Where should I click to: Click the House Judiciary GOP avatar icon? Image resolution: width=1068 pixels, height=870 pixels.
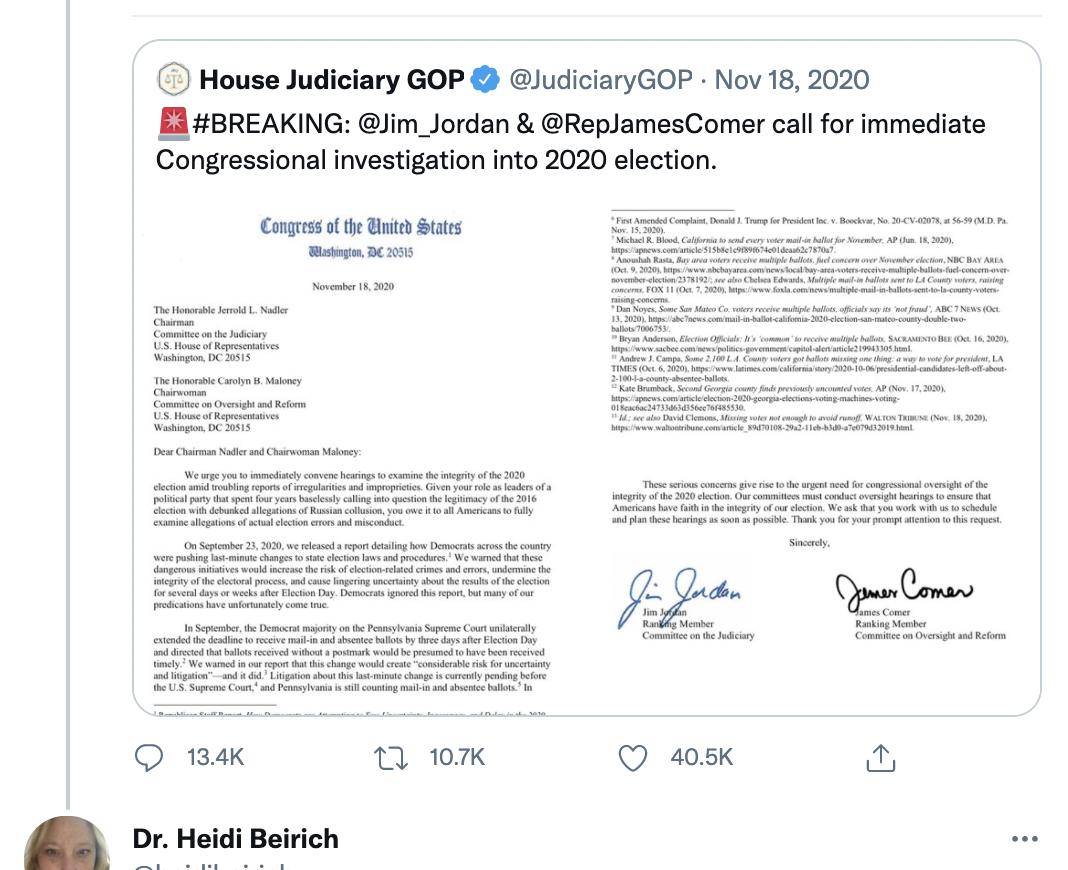point(172,79)
